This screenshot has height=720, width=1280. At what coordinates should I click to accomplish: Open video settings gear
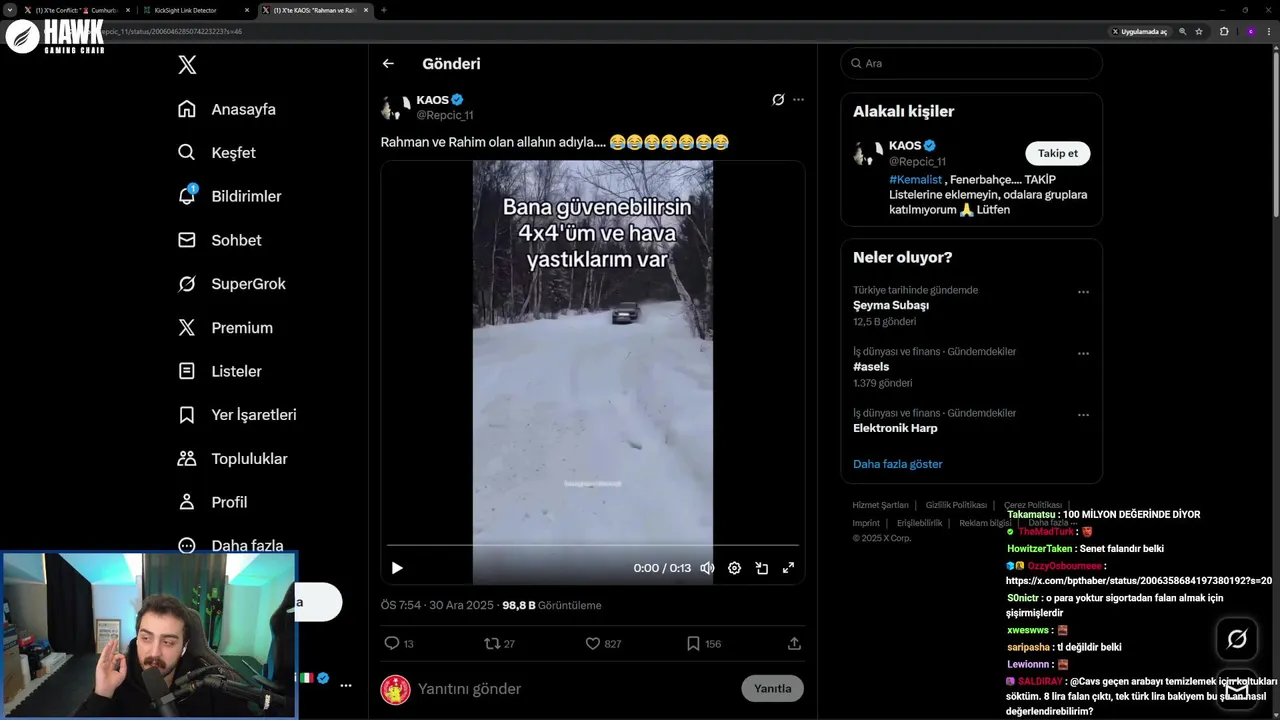point(734,568)
